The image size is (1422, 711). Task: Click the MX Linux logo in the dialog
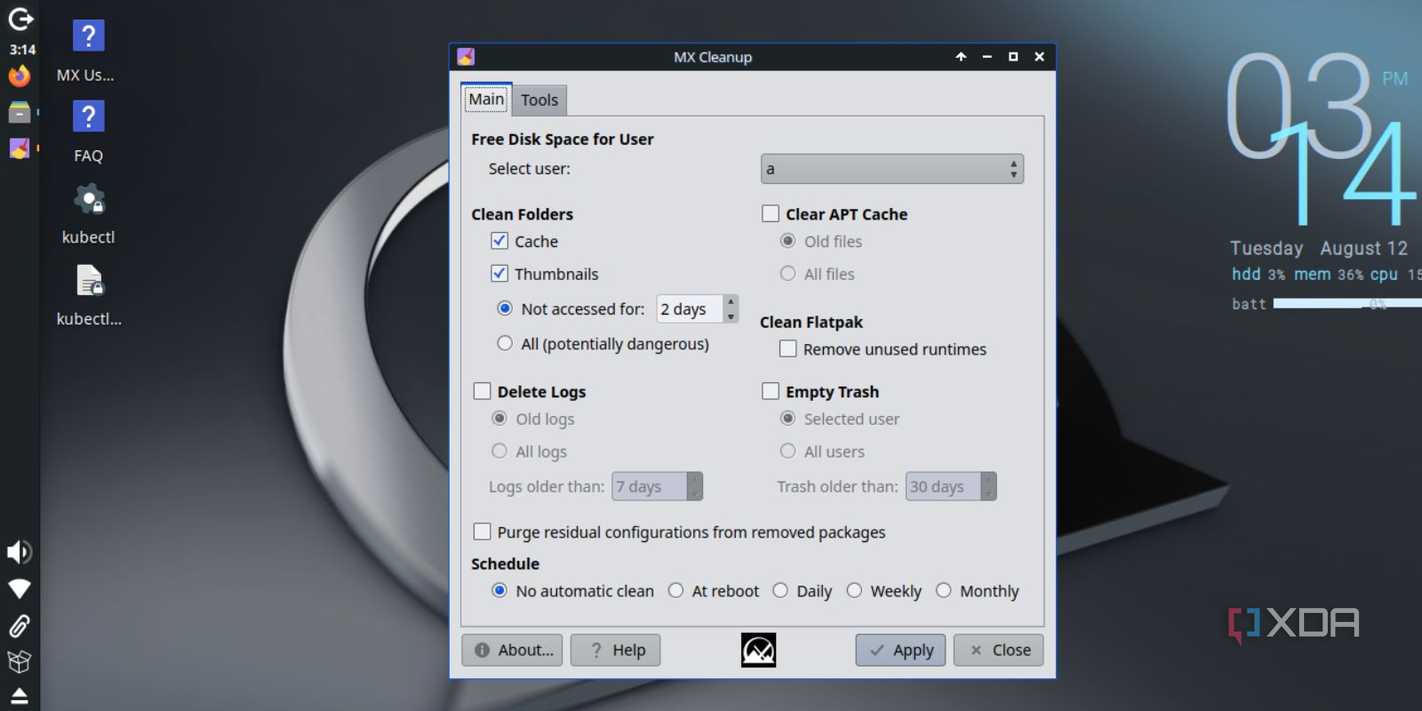[758, 650]
